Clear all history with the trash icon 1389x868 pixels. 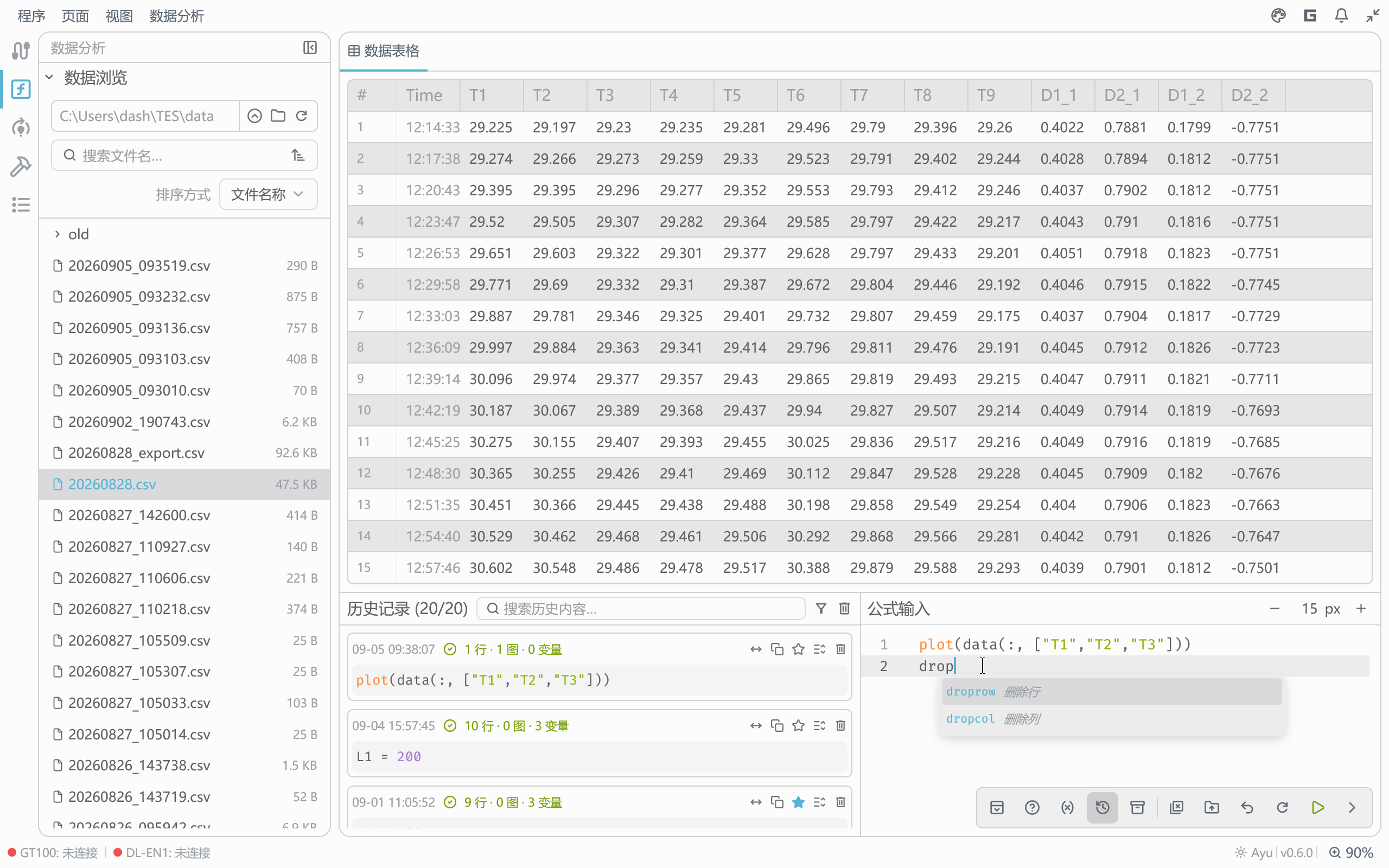844,609
